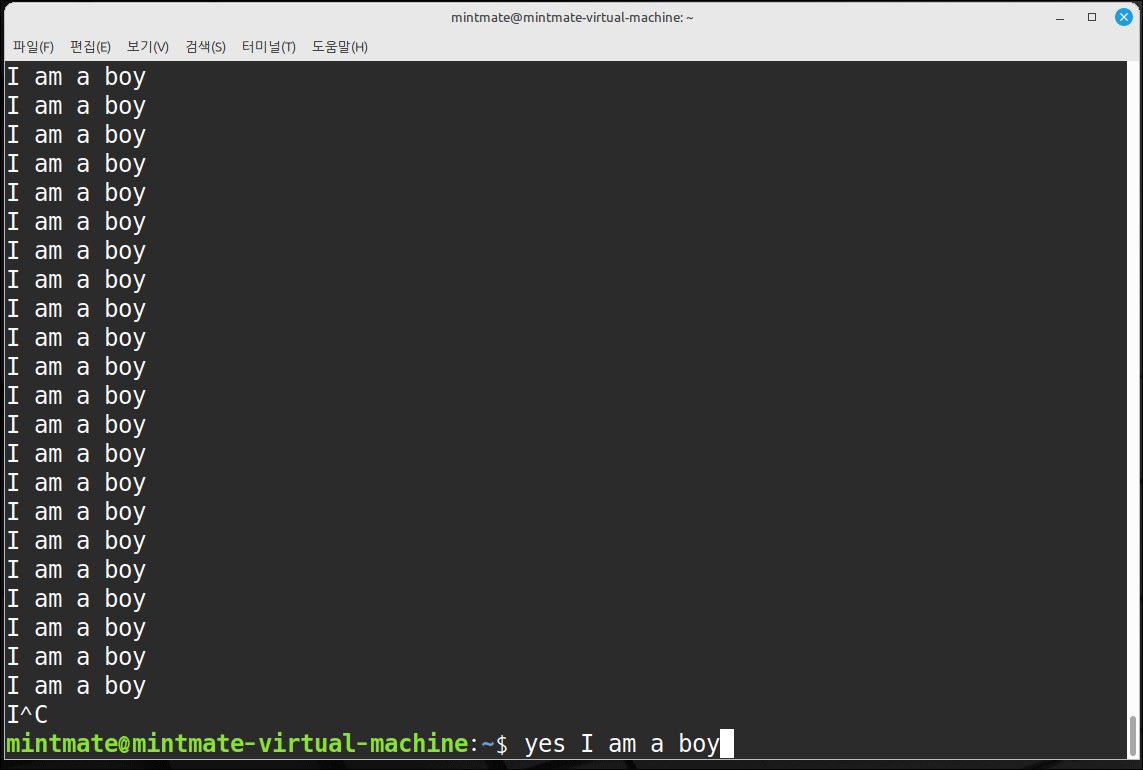Viewport: 1143px width, 770px height.
Task: Click the command line text 'yes I am a boy'
Action: coord(622,744)
